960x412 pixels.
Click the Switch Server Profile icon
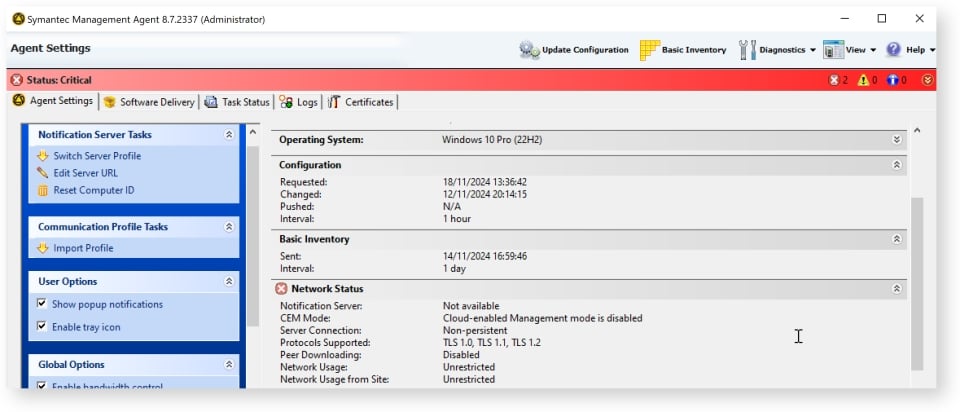click(42, 155)
